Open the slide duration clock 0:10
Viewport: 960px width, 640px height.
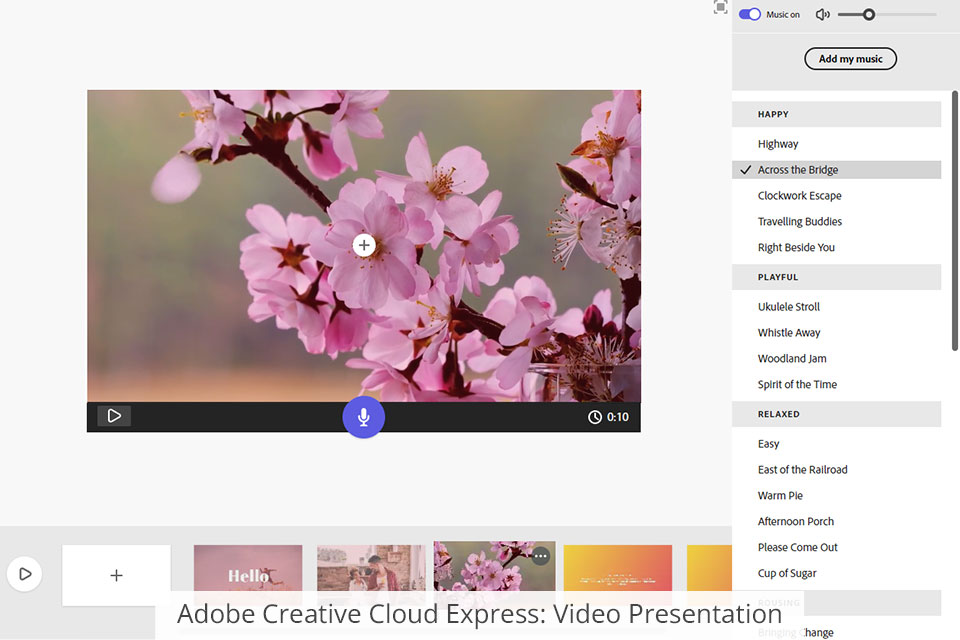click(x=608, y=417)
